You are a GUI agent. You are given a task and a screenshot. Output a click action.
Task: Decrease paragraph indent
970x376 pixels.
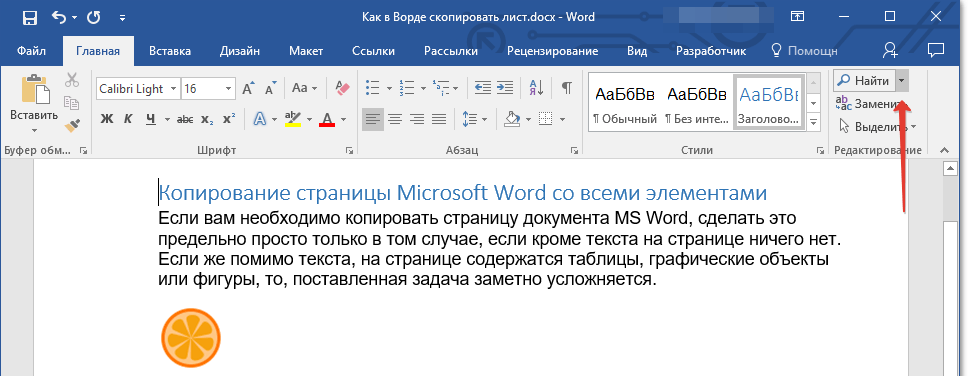[x=483, y=88]
